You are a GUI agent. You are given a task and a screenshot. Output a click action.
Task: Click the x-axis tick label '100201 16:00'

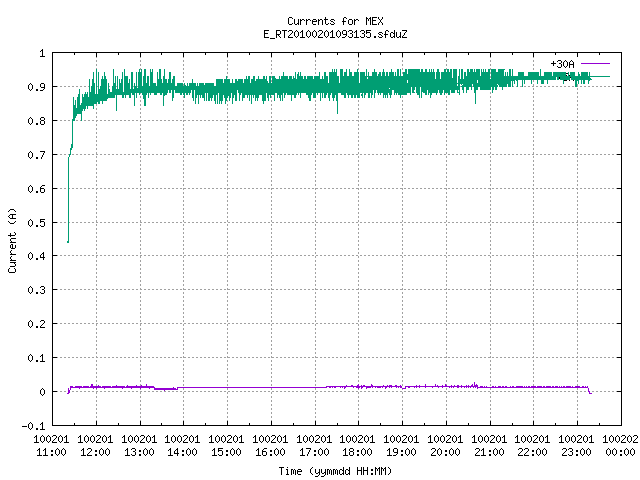pyautogui.click(x=270, y=446)
